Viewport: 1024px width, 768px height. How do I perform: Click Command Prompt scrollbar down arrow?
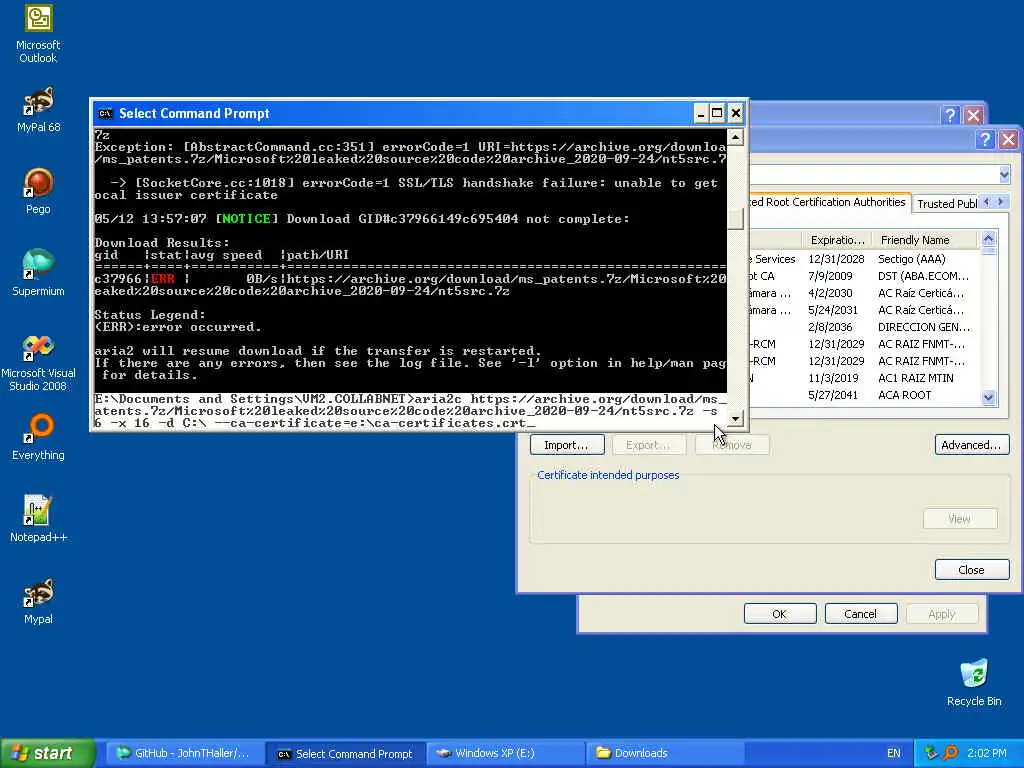point(735,419)
